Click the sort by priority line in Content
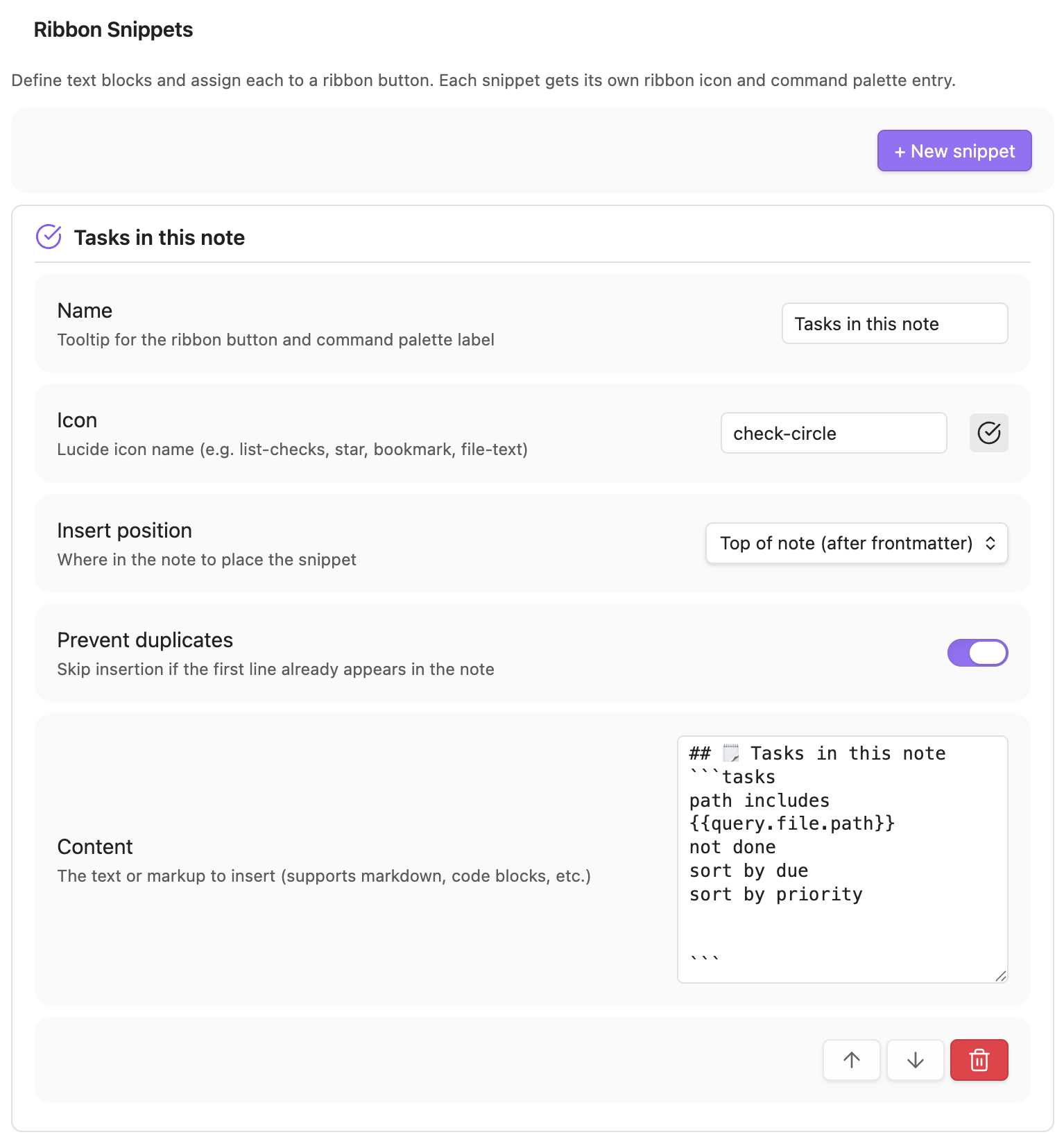The image size is (1064, 1146). pos(776,894)
